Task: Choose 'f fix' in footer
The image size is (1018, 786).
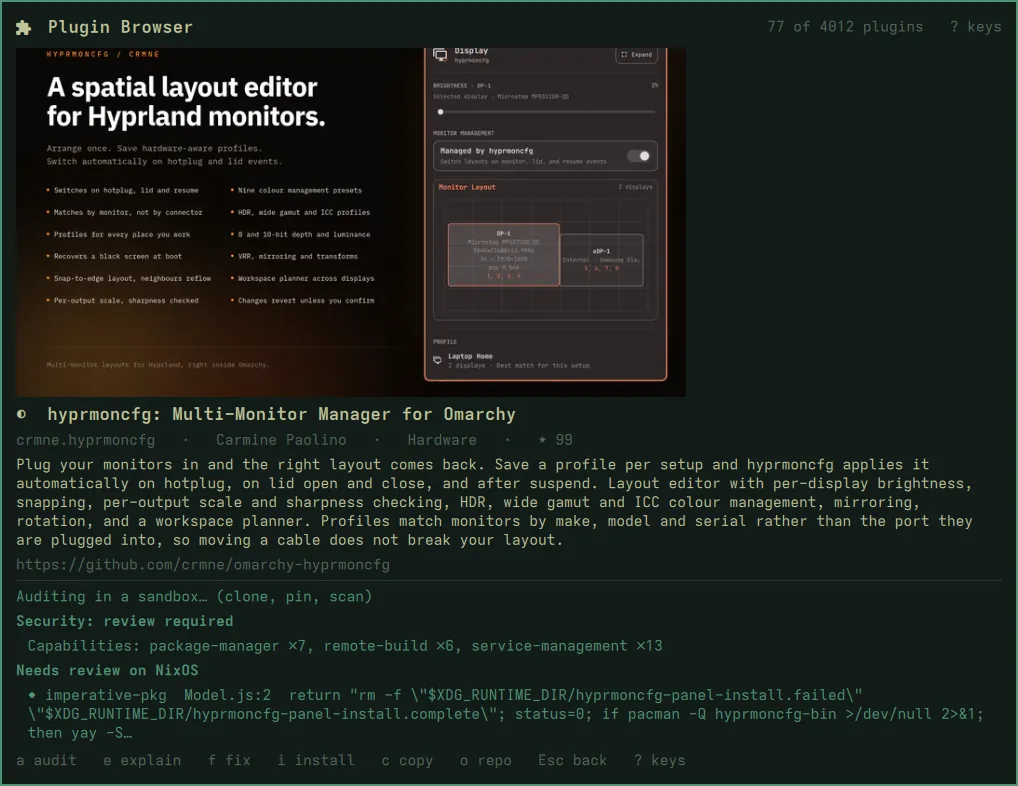Action: point(229,760)
